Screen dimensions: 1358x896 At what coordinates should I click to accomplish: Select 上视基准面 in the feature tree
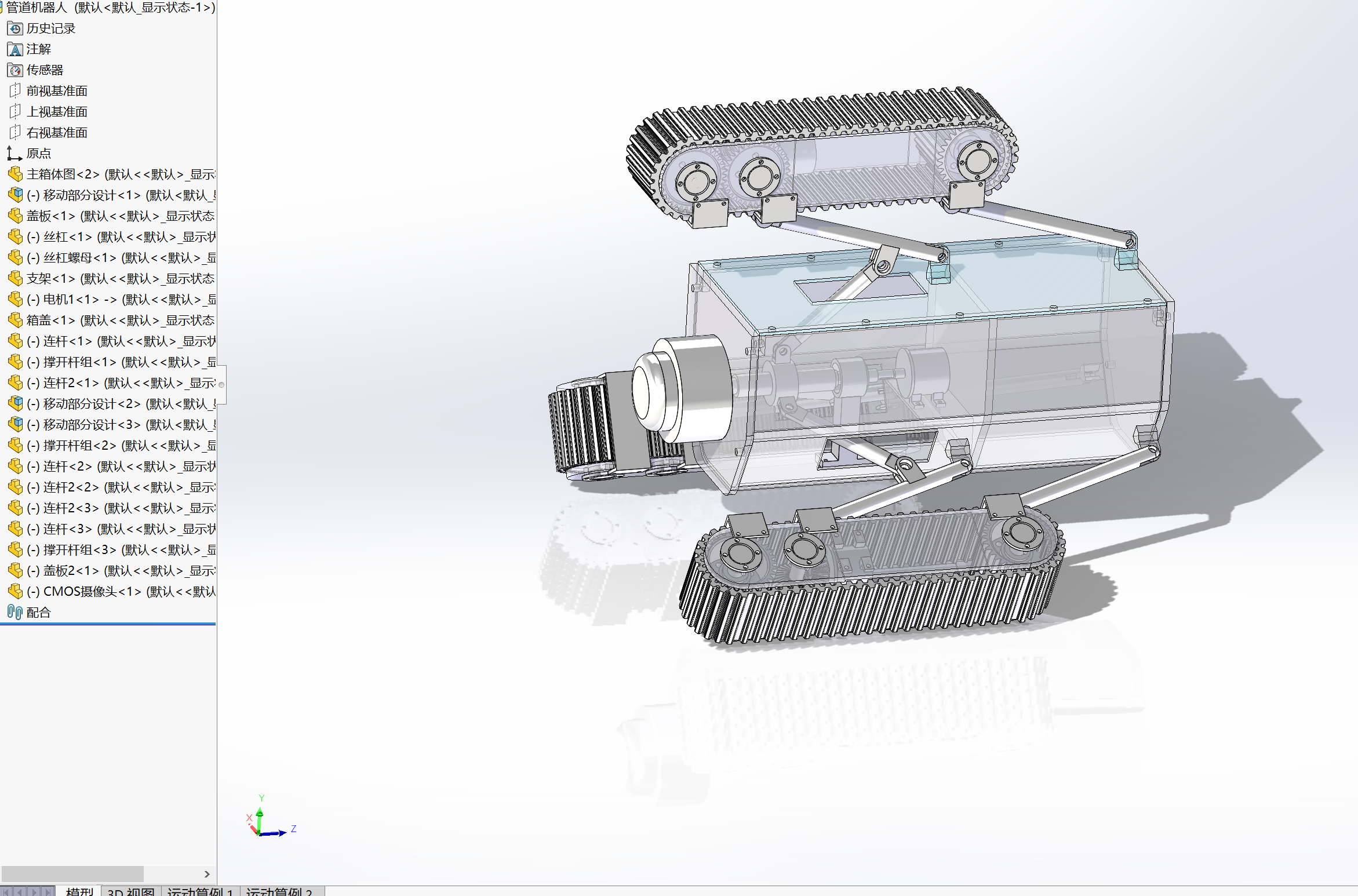click(x=57, y=112)
